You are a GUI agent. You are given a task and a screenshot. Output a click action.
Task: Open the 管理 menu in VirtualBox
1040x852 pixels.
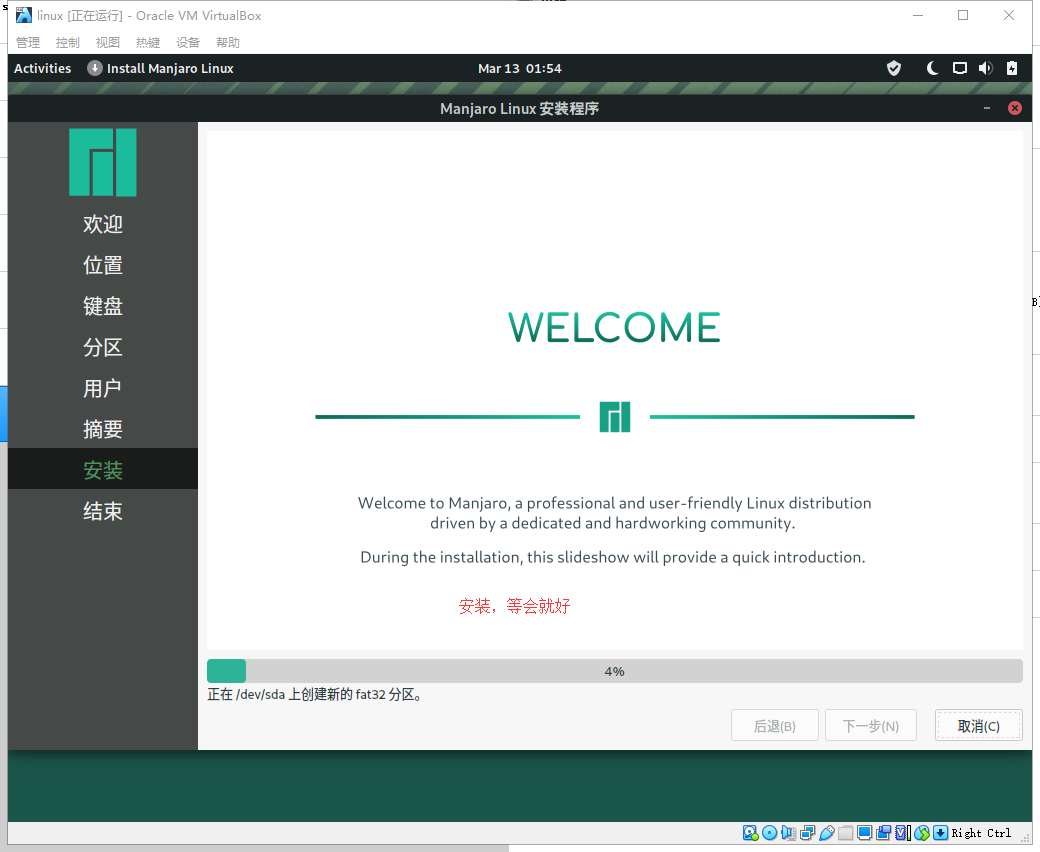[x=28, y=42]
